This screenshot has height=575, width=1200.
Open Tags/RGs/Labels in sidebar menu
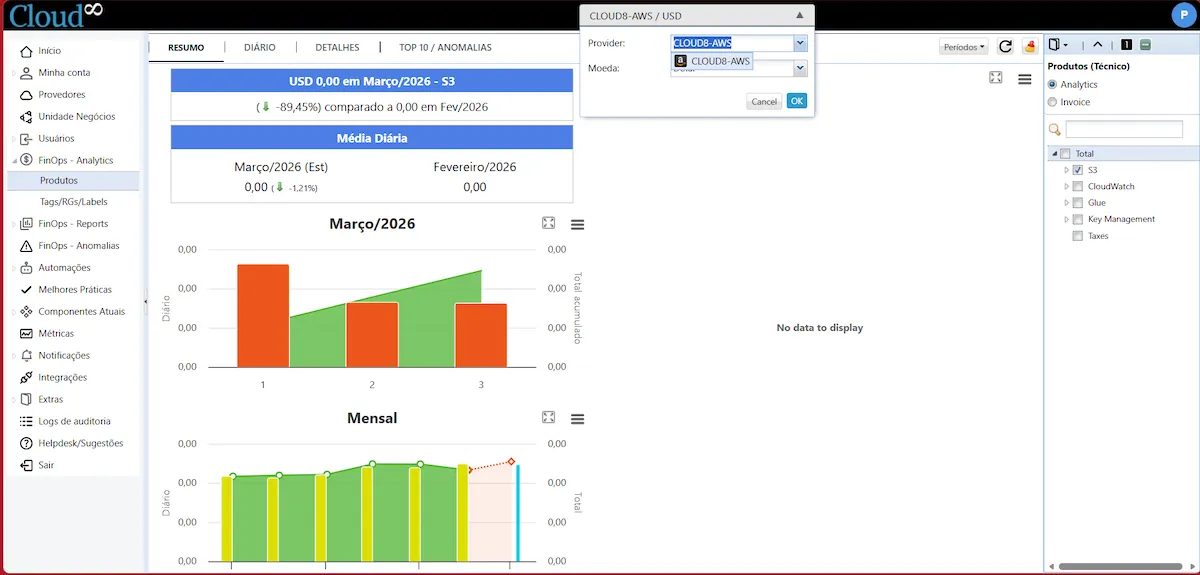73,202
